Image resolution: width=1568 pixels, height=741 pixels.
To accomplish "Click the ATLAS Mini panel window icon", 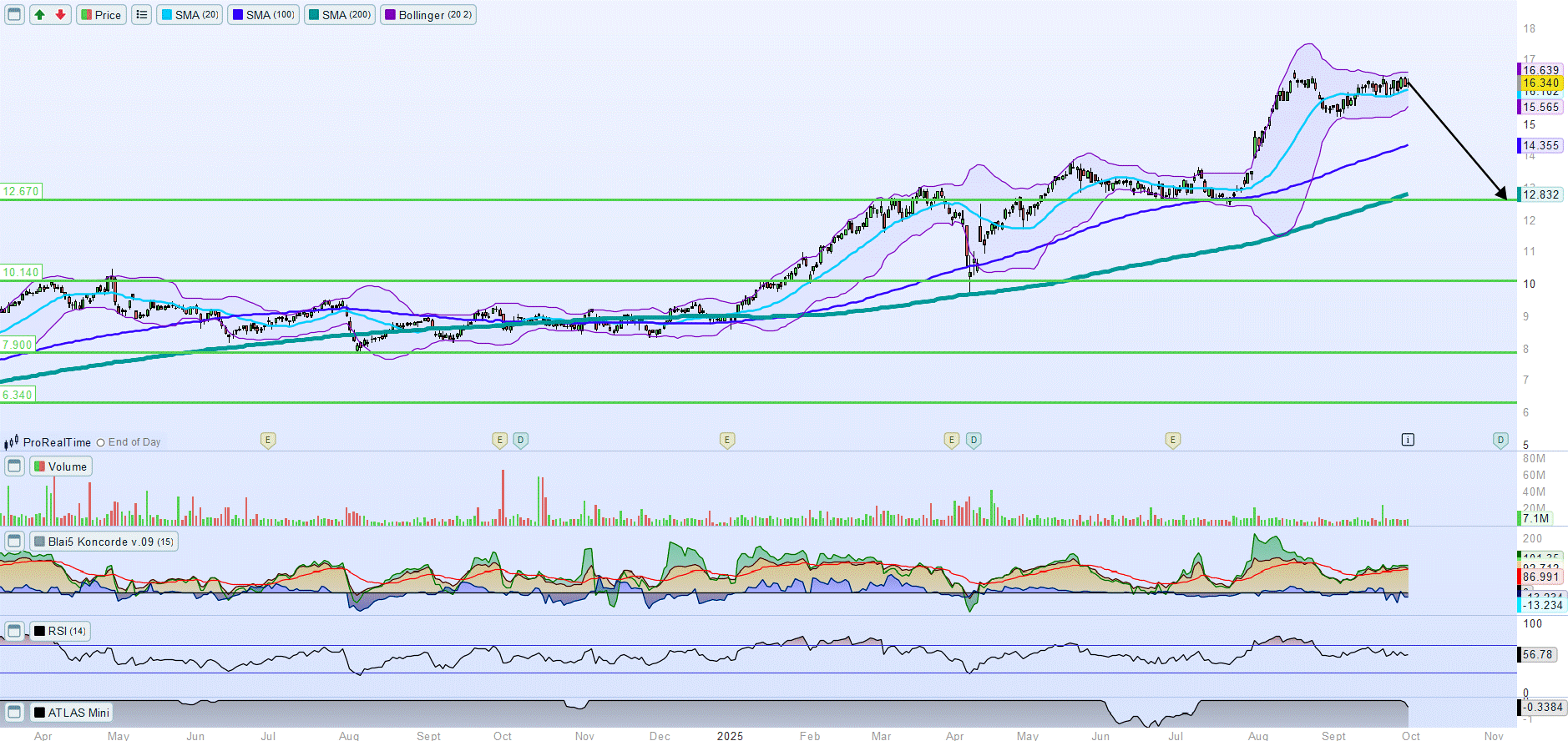I will (x=14, y=713).
